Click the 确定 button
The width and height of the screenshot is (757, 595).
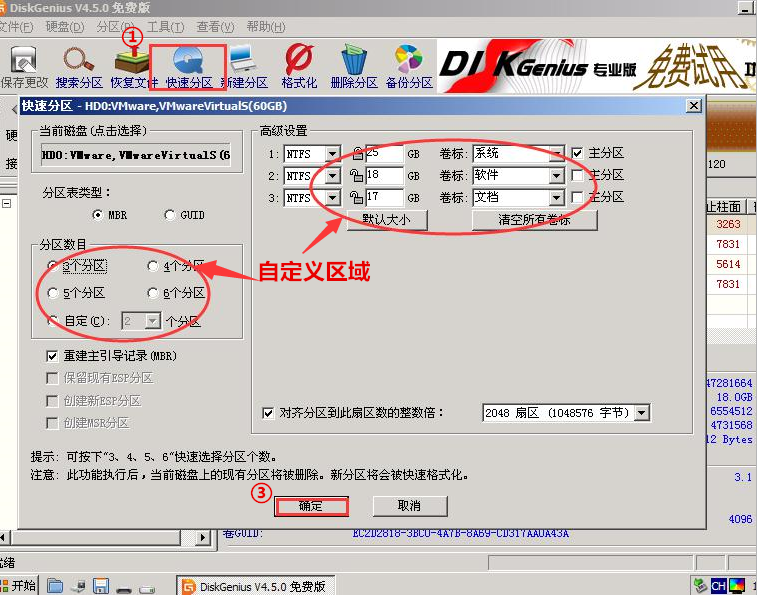pos(311,506)
